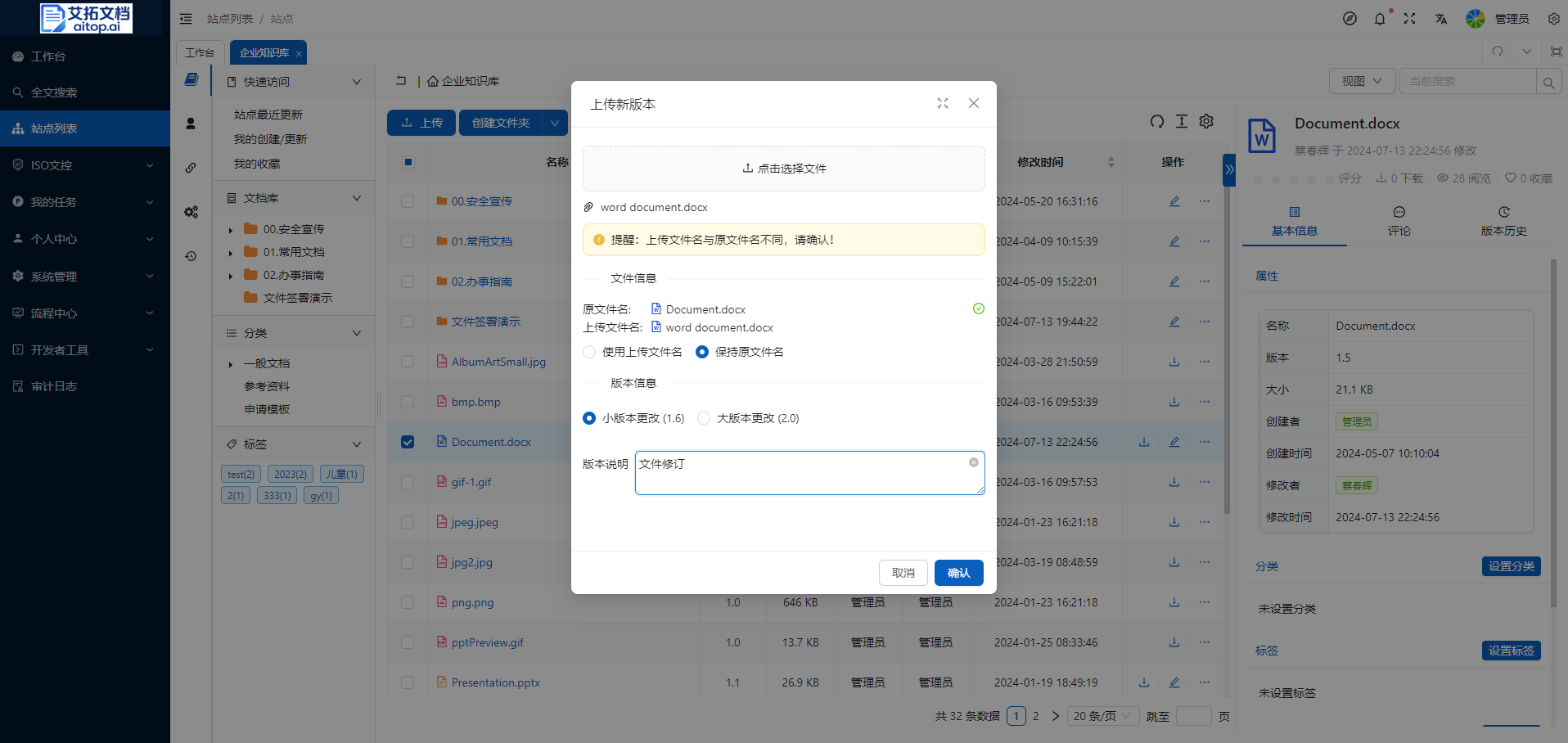The image size is (1568, 743).
Task: Switch to the 版本历史 tab
Action: [1503, 222]
